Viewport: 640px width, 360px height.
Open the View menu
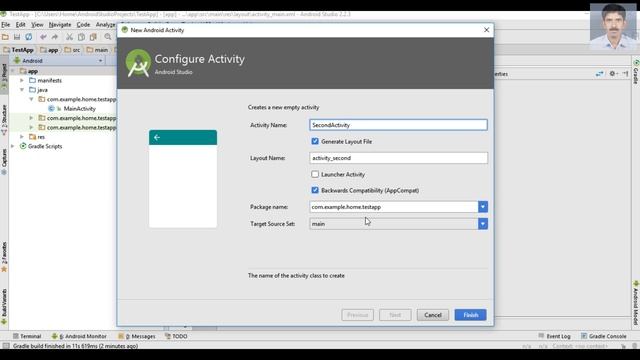coord(37,25)
